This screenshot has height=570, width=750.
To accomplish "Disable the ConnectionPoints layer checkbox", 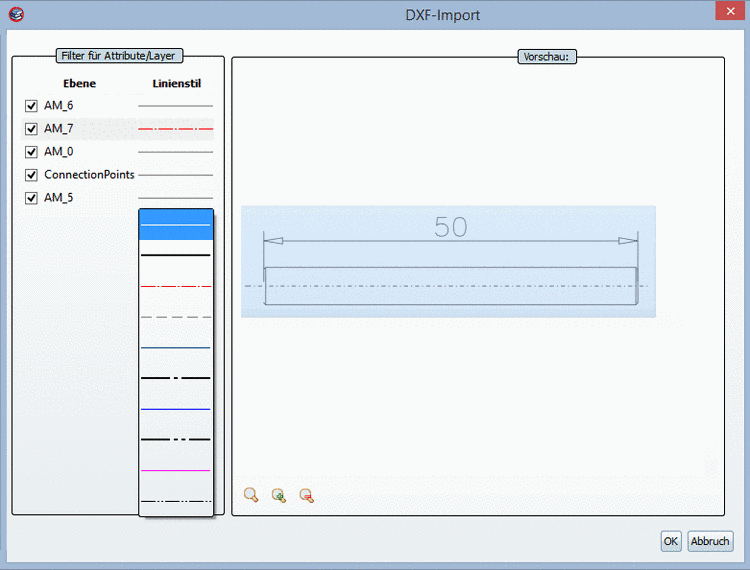I will [x=31, y=175].
